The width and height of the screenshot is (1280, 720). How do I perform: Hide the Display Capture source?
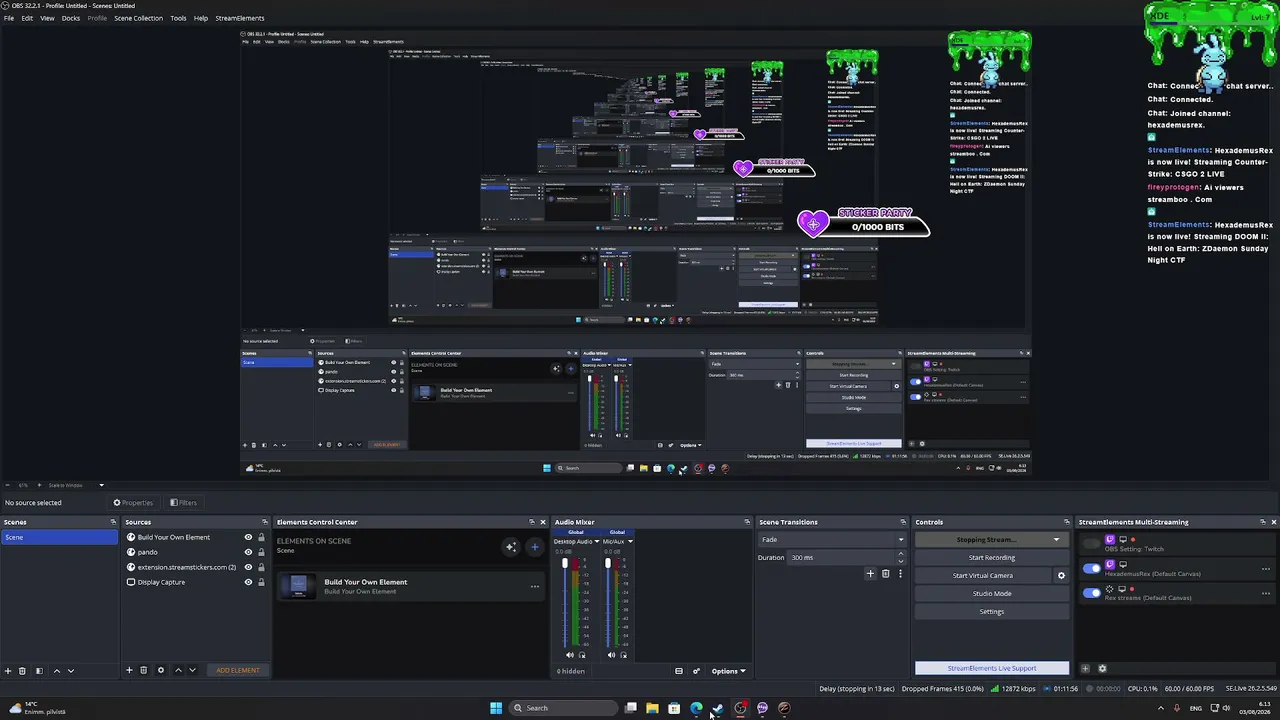click(x=248, y=582)
